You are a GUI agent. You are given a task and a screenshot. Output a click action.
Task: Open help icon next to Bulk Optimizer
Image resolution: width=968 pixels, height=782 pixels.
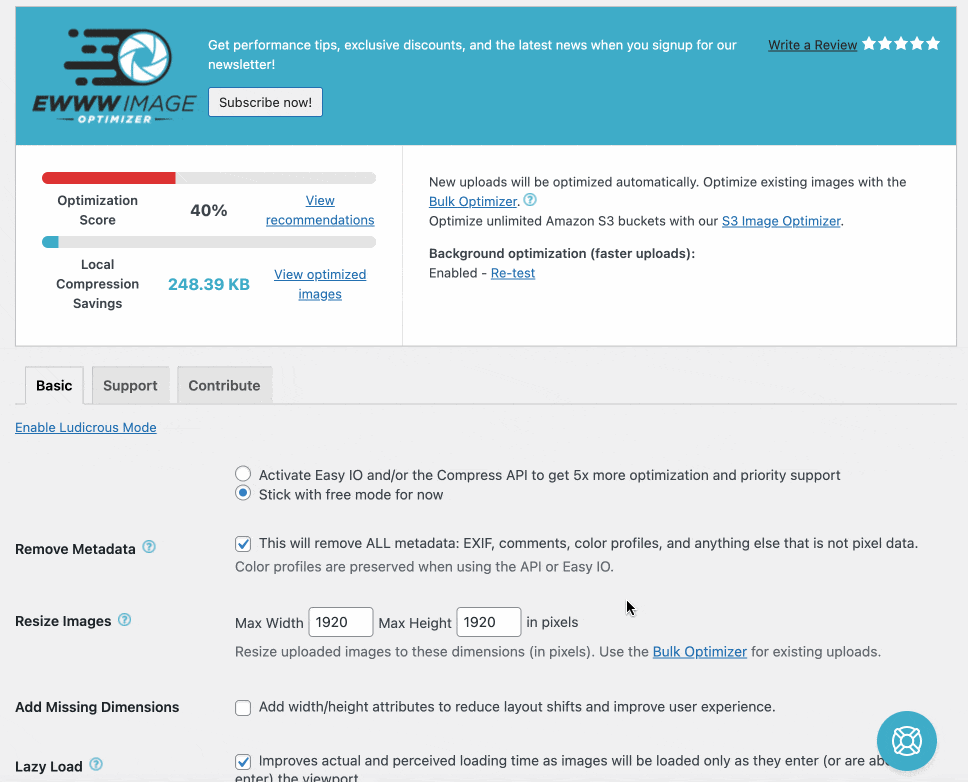point(530,200)
